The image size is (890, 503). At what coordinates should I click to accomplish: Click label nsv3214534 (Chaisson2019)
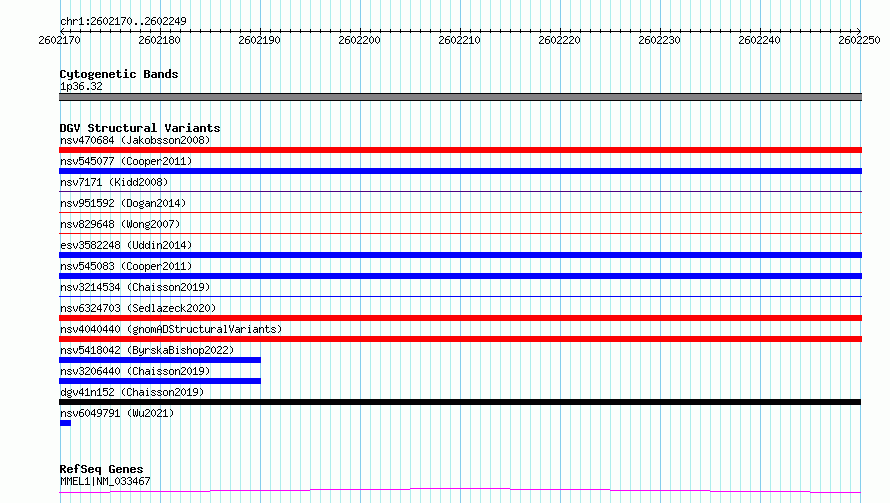(135, 287)
